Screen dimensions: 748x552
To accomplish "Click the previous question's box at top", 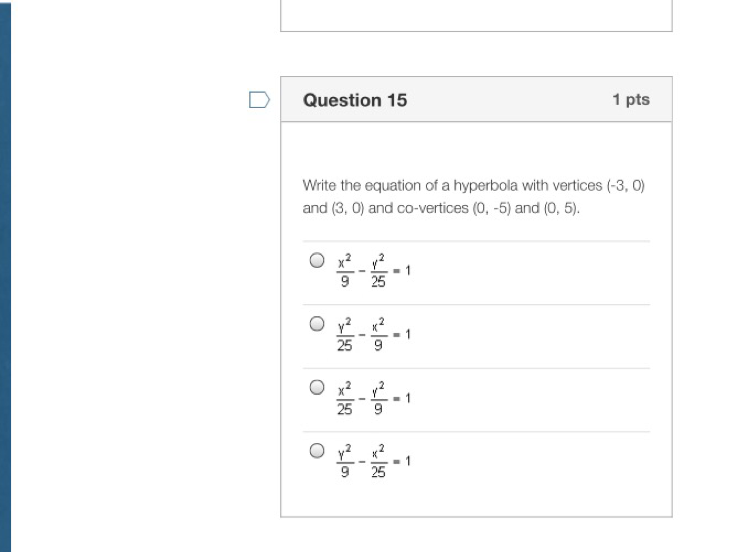I will click(477, 16).
